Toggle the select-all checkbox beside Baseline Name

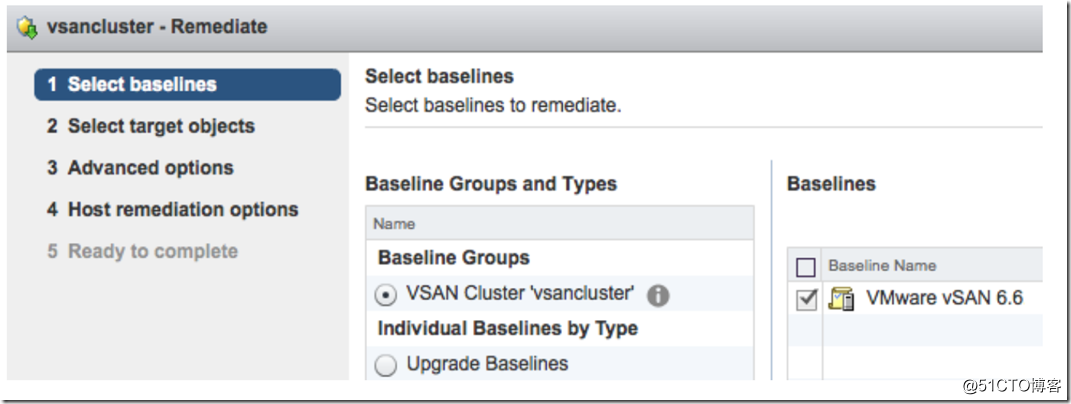tap(806, 267)
